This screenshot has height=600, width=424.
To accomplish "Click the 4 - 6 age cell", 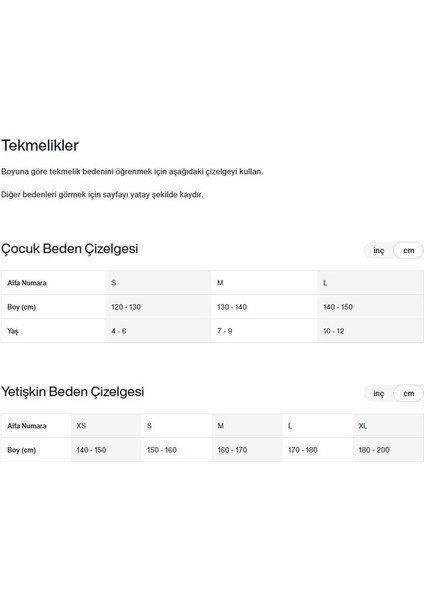I will pyautogui.click(x=158, y=331).
